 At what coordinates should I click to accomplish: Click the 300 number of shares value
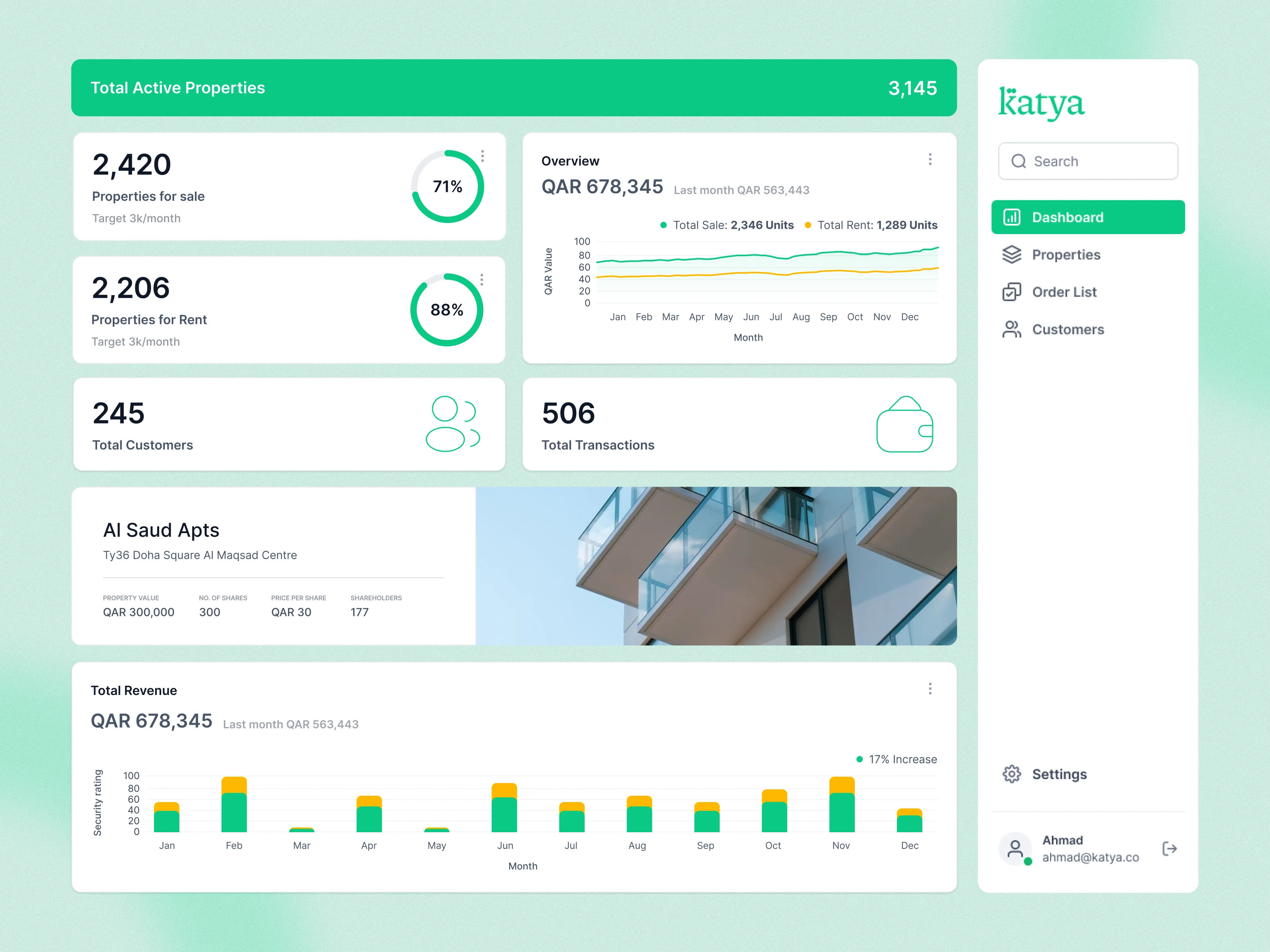(x=210, y=612)
